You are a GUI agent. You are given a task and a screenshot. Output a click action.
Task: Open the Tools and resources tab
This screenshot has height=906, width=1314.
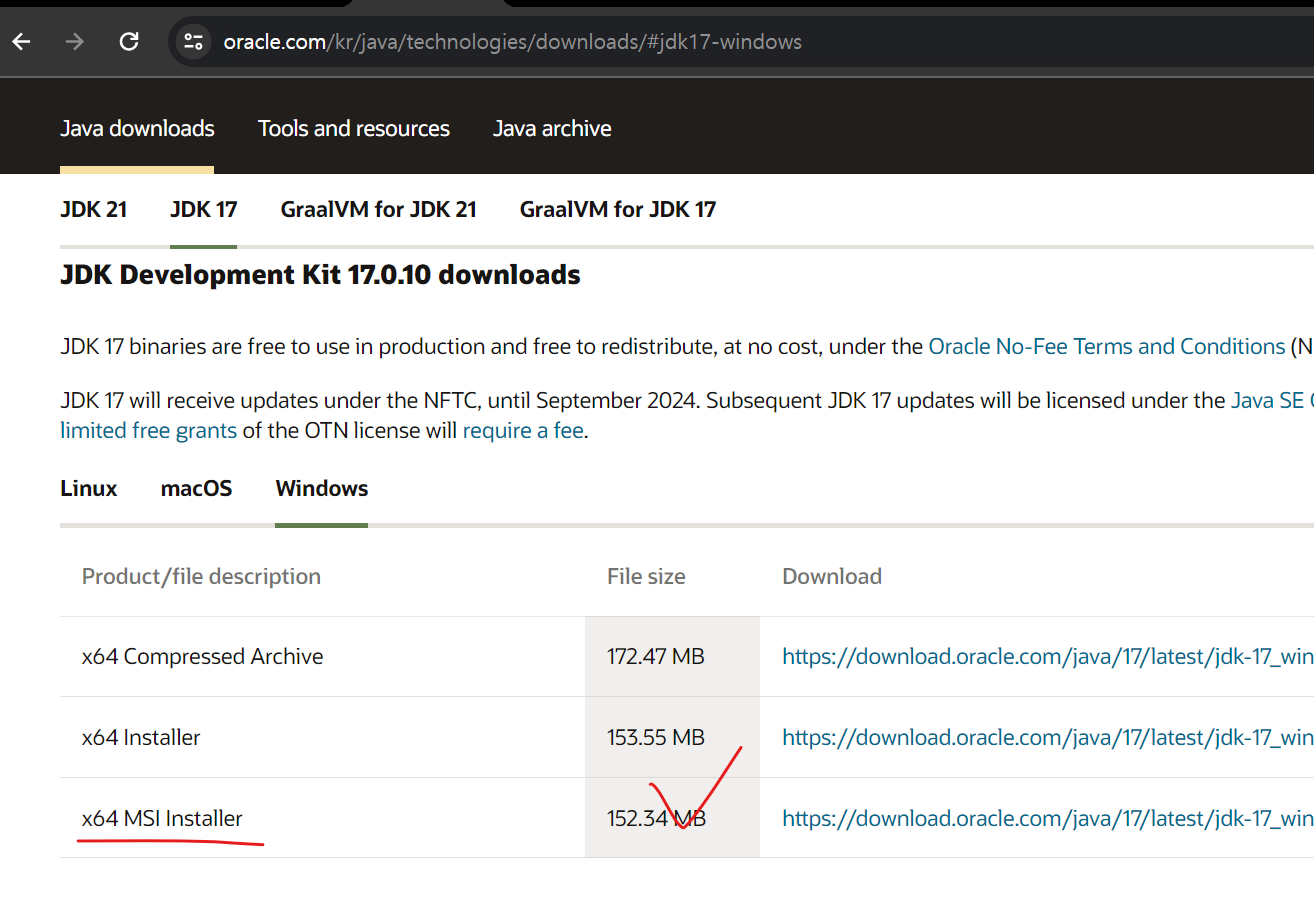354,128
